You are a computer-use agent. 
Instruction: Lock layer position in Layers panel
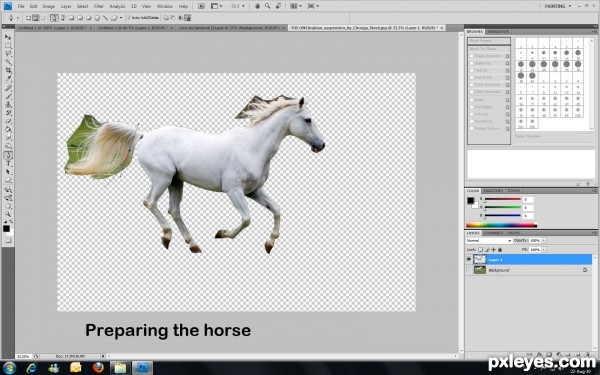pos(494,249)
